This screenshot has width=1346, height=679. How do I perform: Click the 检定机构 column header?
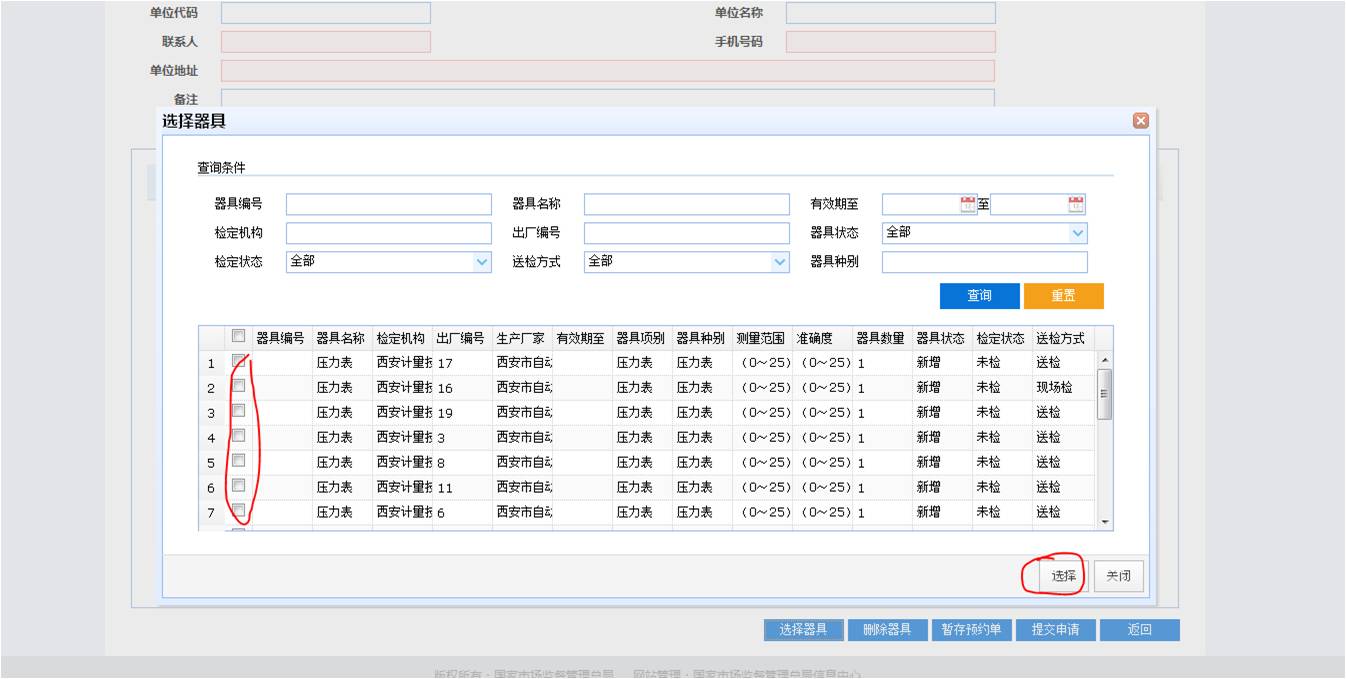[x=401, y=338]
